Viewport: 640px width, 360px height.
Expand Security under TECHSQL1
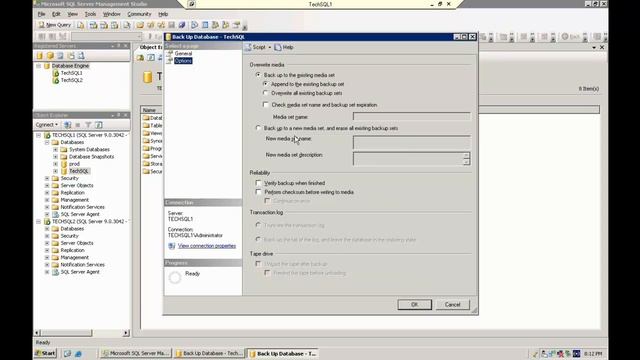click(47, 178)
